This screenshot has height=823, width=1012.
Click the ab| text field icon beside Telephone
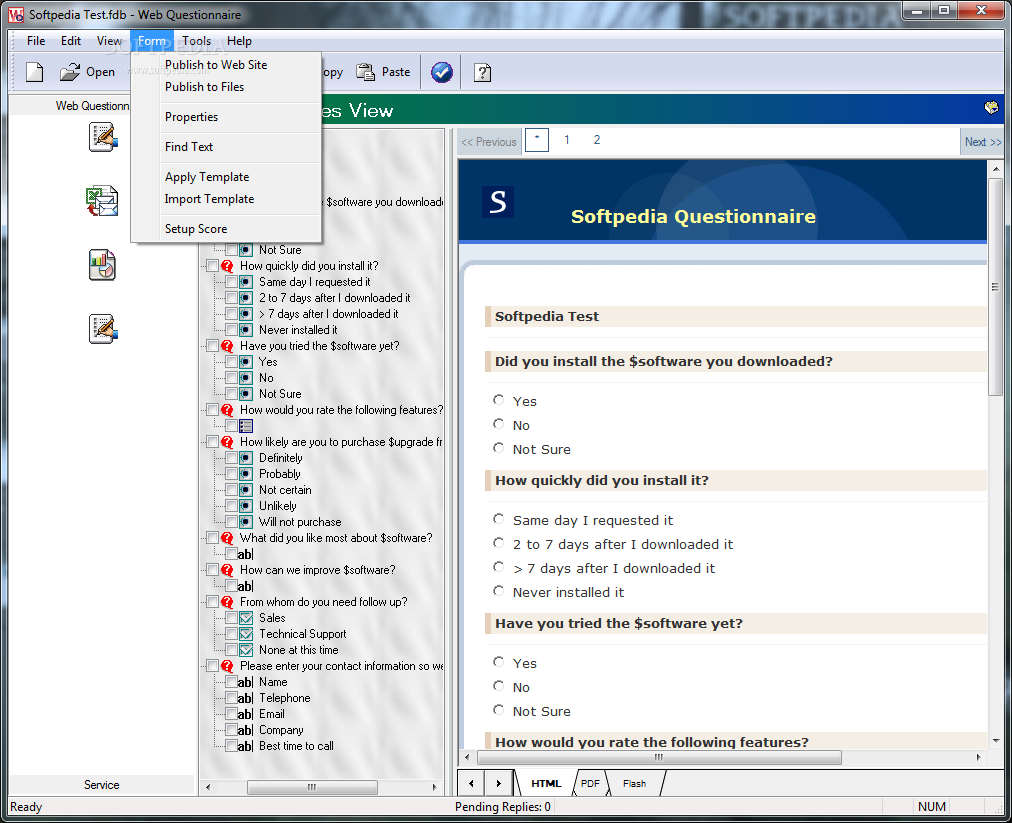[x=245, y=698]
